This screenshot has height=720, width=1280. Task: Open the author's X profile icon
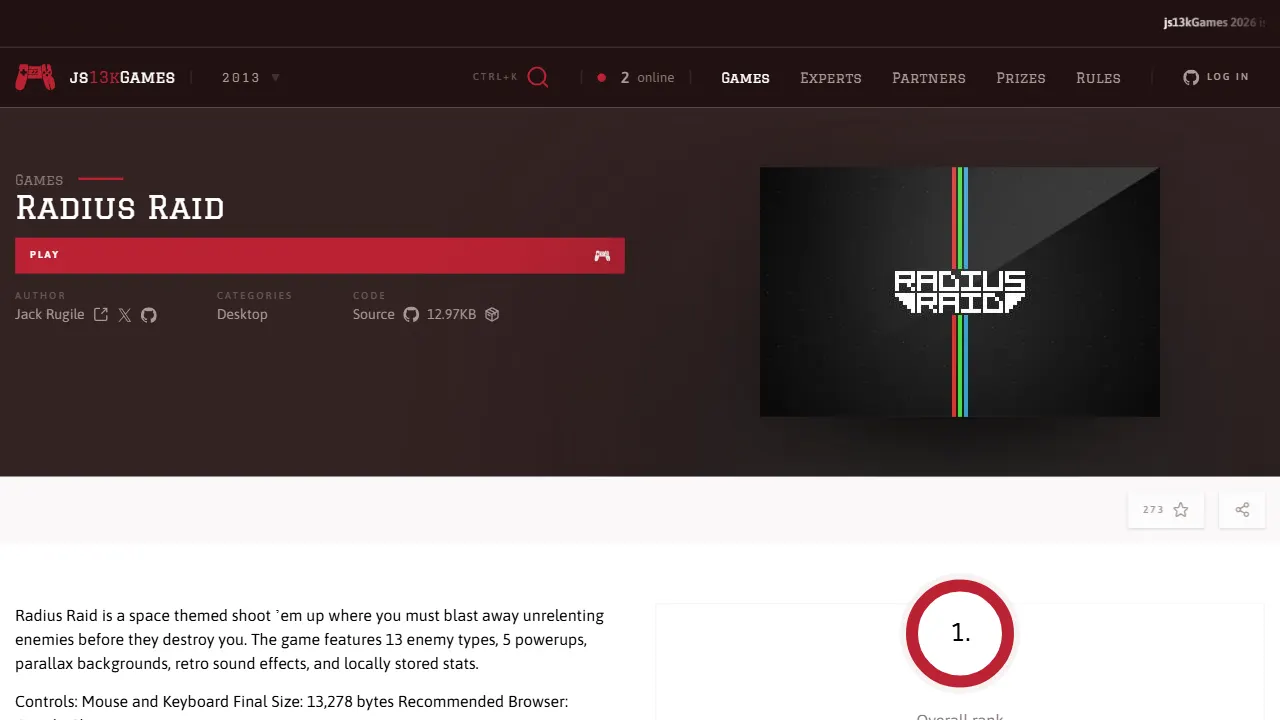[x=124, y=315]
